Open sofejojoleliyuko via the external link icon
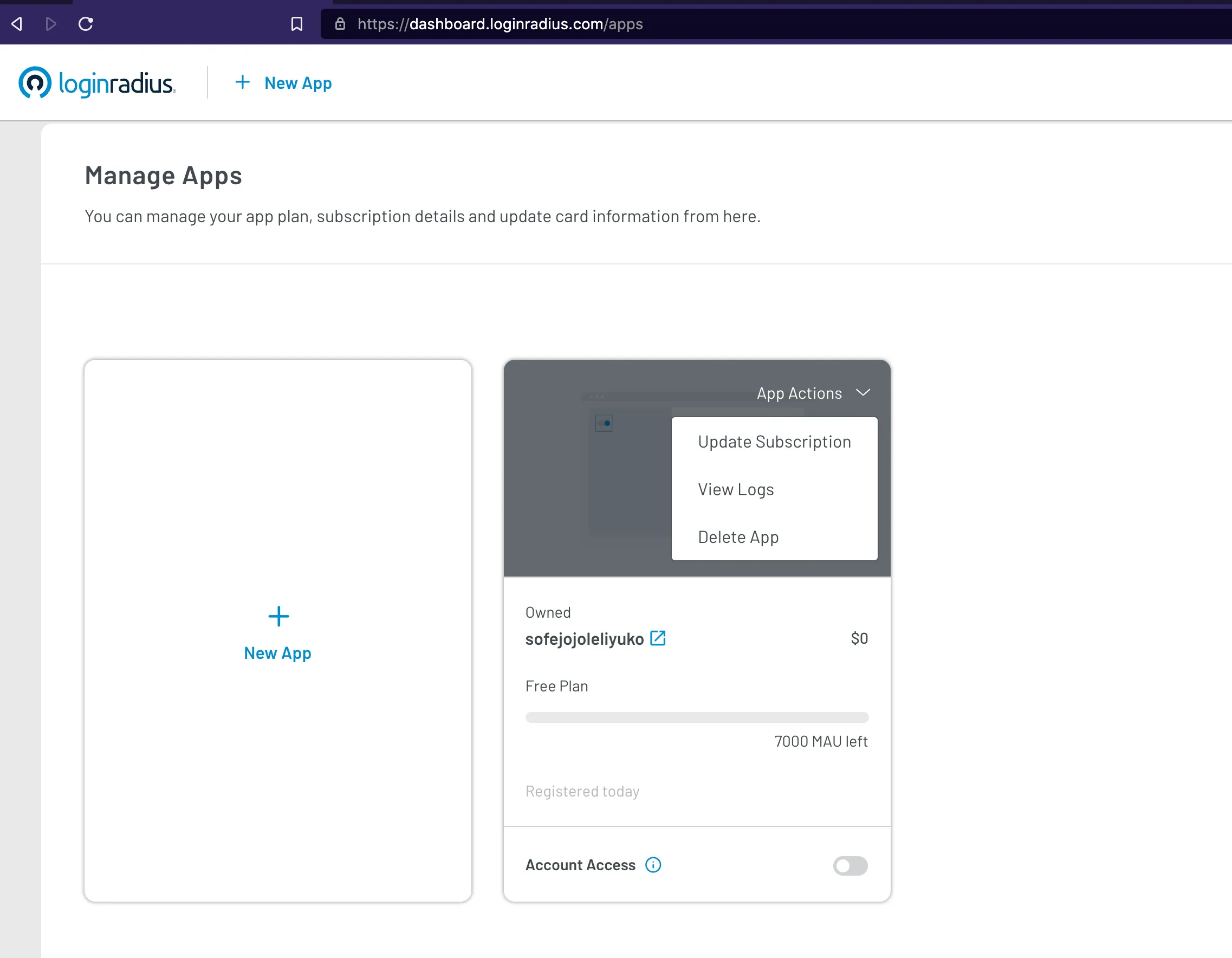This screenshot has width=1232, height=958. point(658,638)
